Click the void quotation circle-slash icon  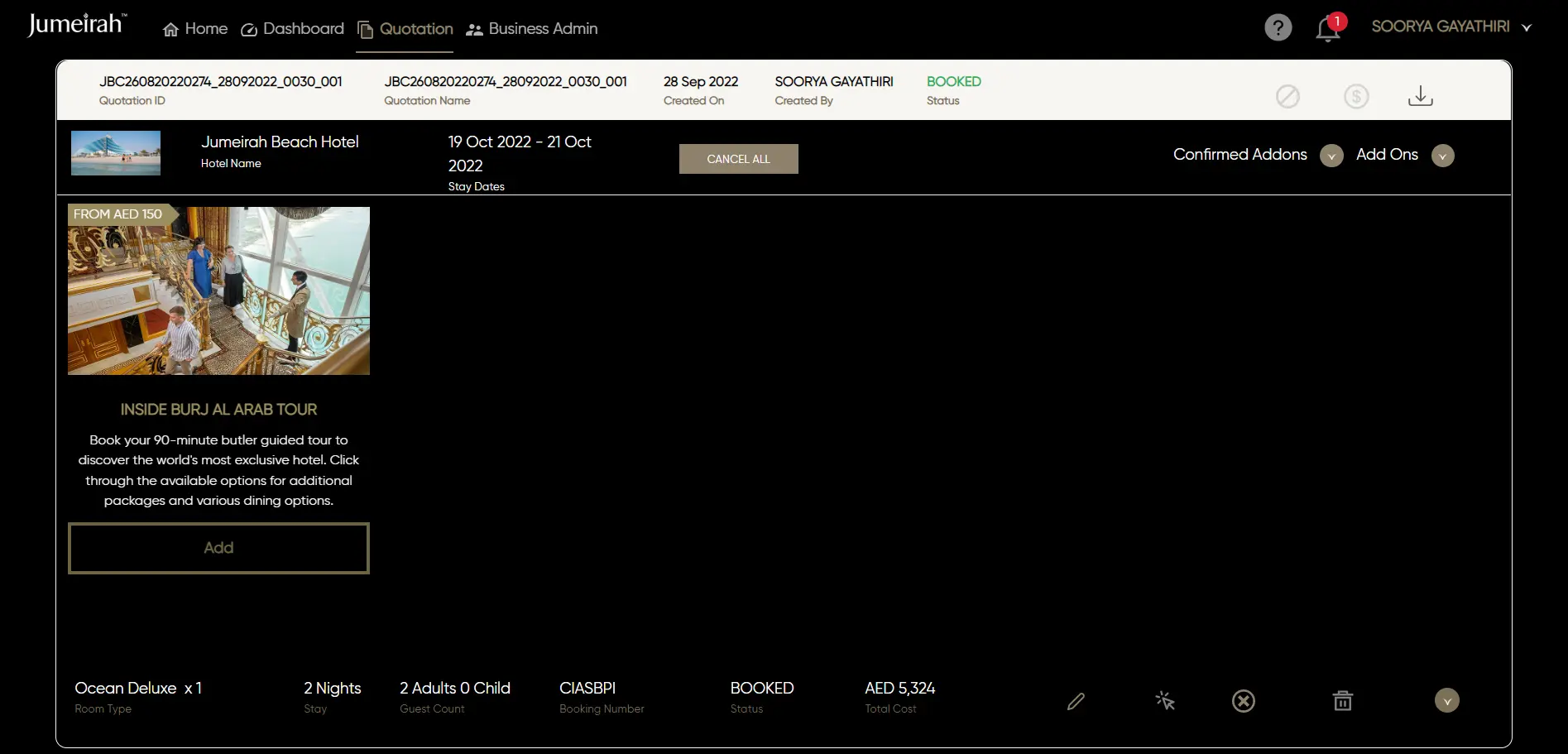click(1287, 97)
